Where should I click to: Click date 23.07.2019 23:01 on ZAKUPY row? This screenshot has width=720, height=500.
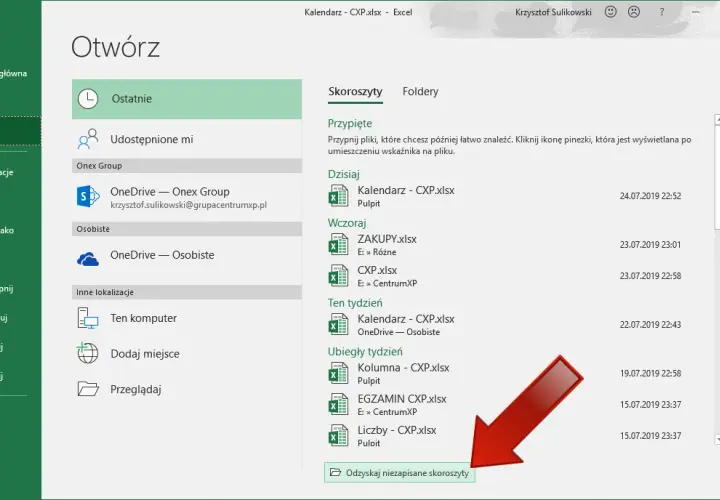coord(650,245)
